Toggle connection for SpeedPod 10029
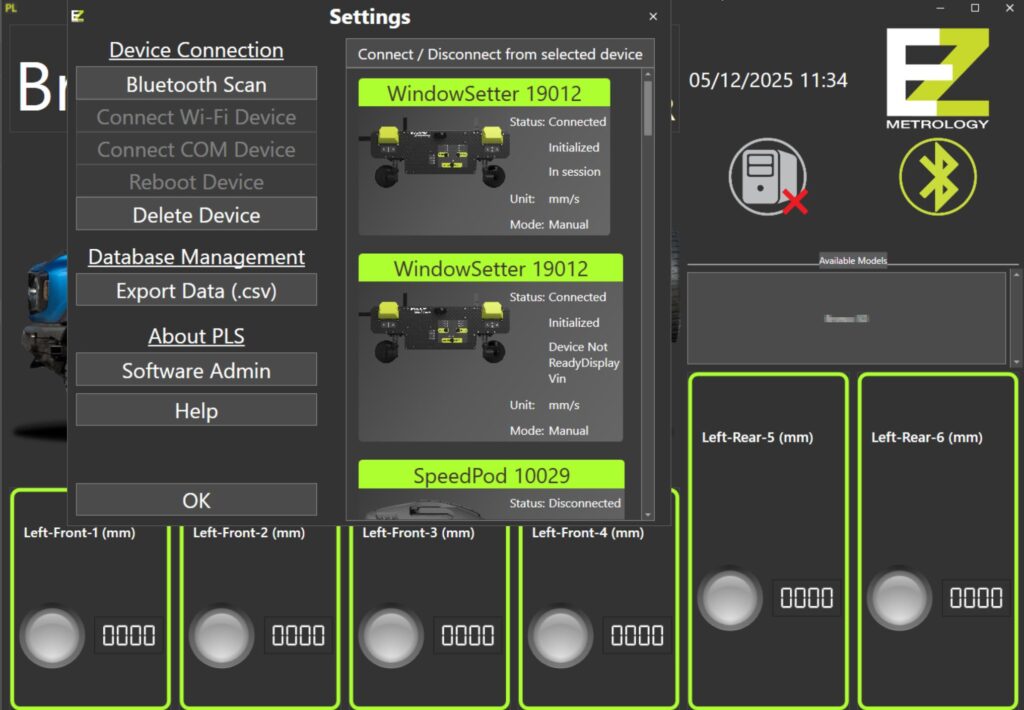Screen dimensions: 1024x710 [489, 475]
